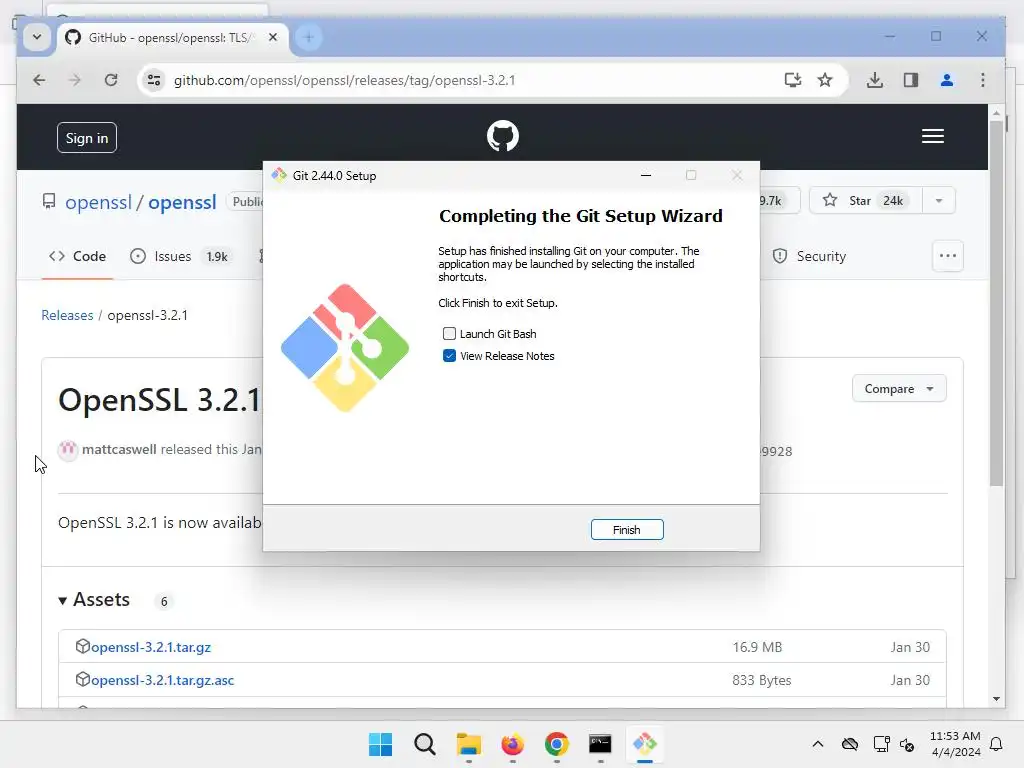Viewport: 1024px width, 768px height.
Task: Click mattcaswell's avatar image
Action: (x=68, y=450)
